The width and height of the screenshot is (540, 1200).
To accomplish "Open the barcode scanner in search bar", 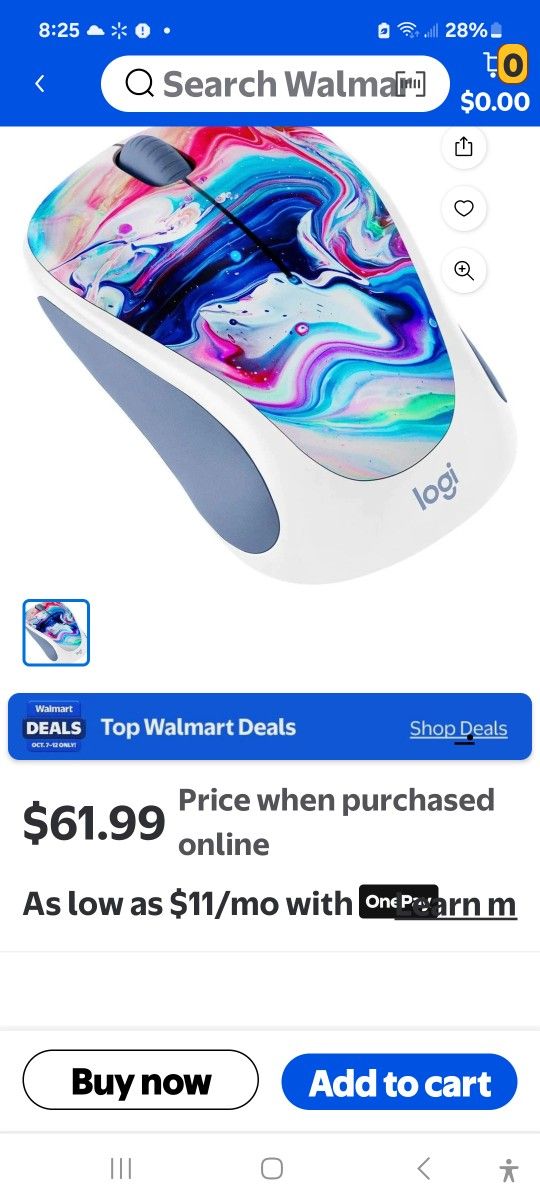I will 410,84.
